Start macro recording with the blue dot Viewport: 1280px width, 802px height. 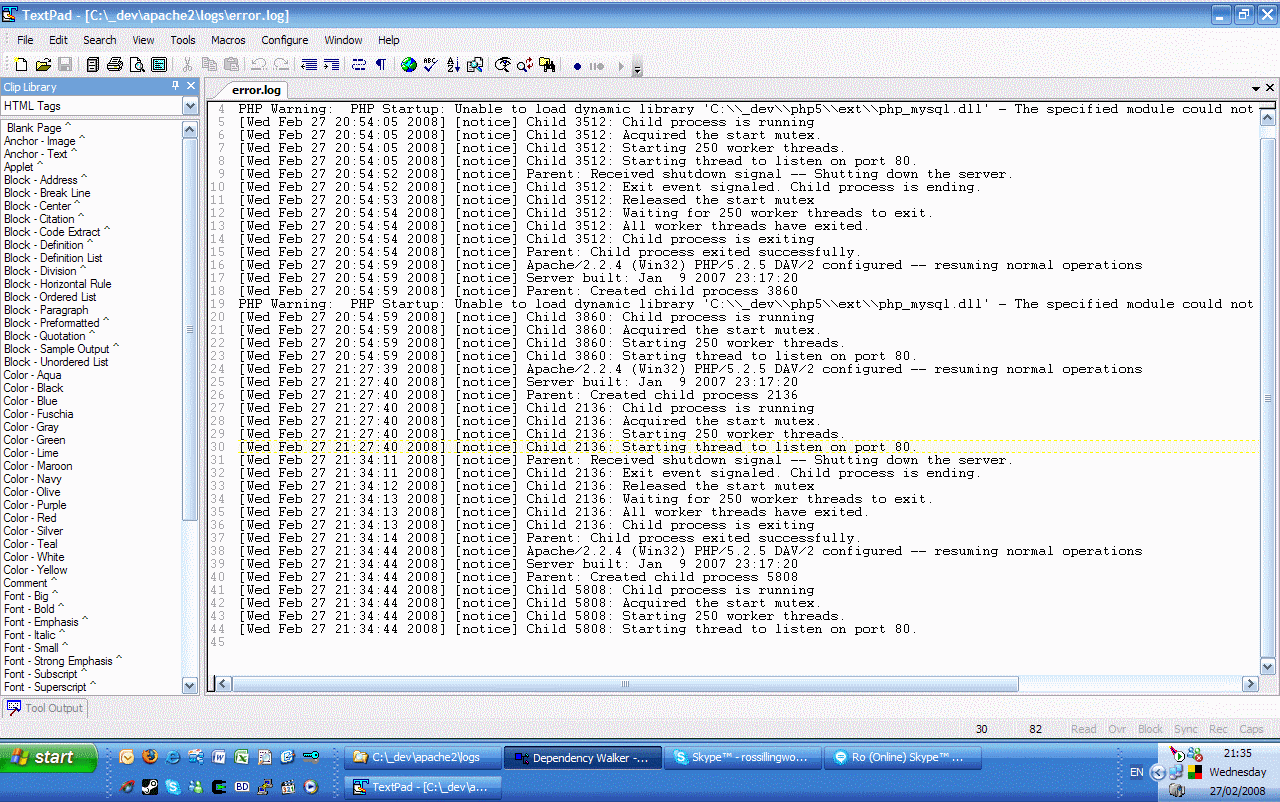click(577, 66)
